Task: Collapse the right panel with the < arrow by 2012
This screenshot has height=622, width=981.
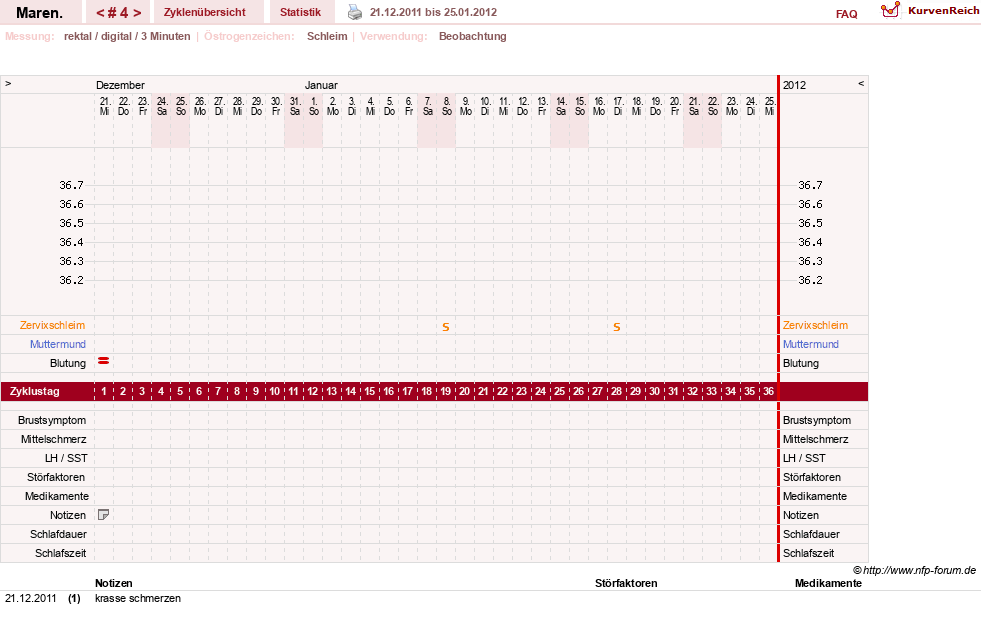Action: coord(861,83)
